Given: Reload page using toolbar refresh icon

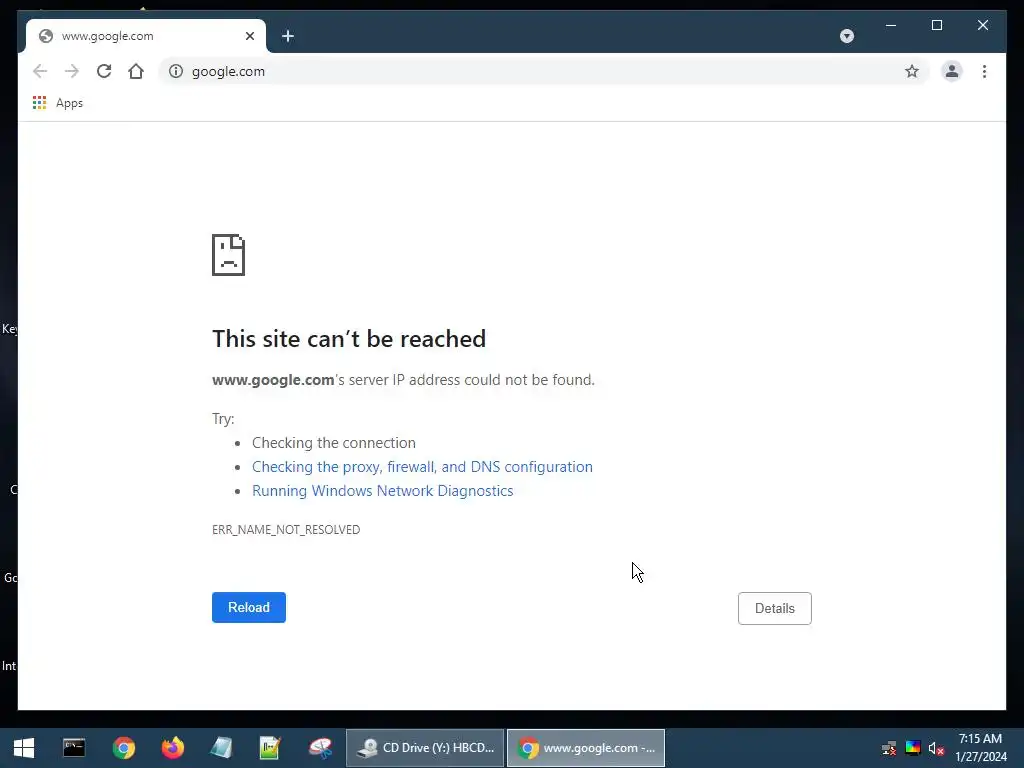Looking at the screenshot, I should (x=104, y=71).
